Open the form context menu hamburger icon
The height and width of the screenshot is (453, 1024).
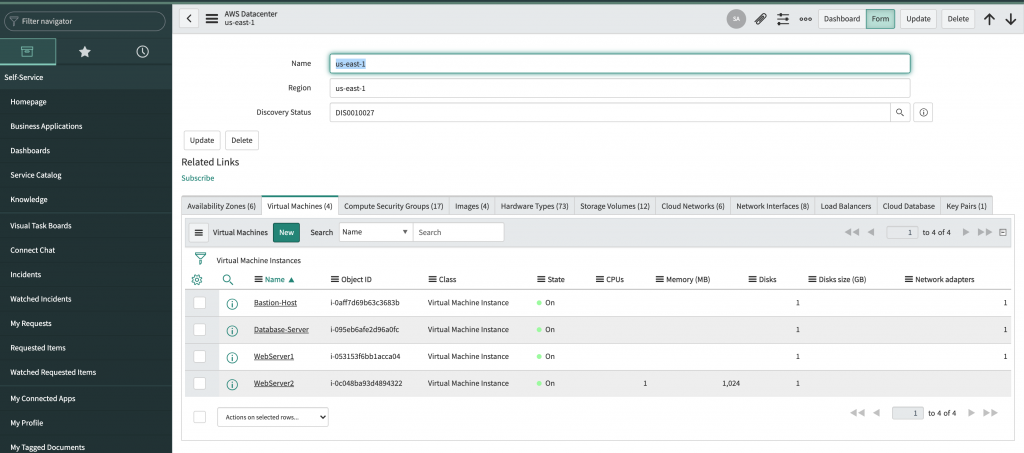(212, 18)
